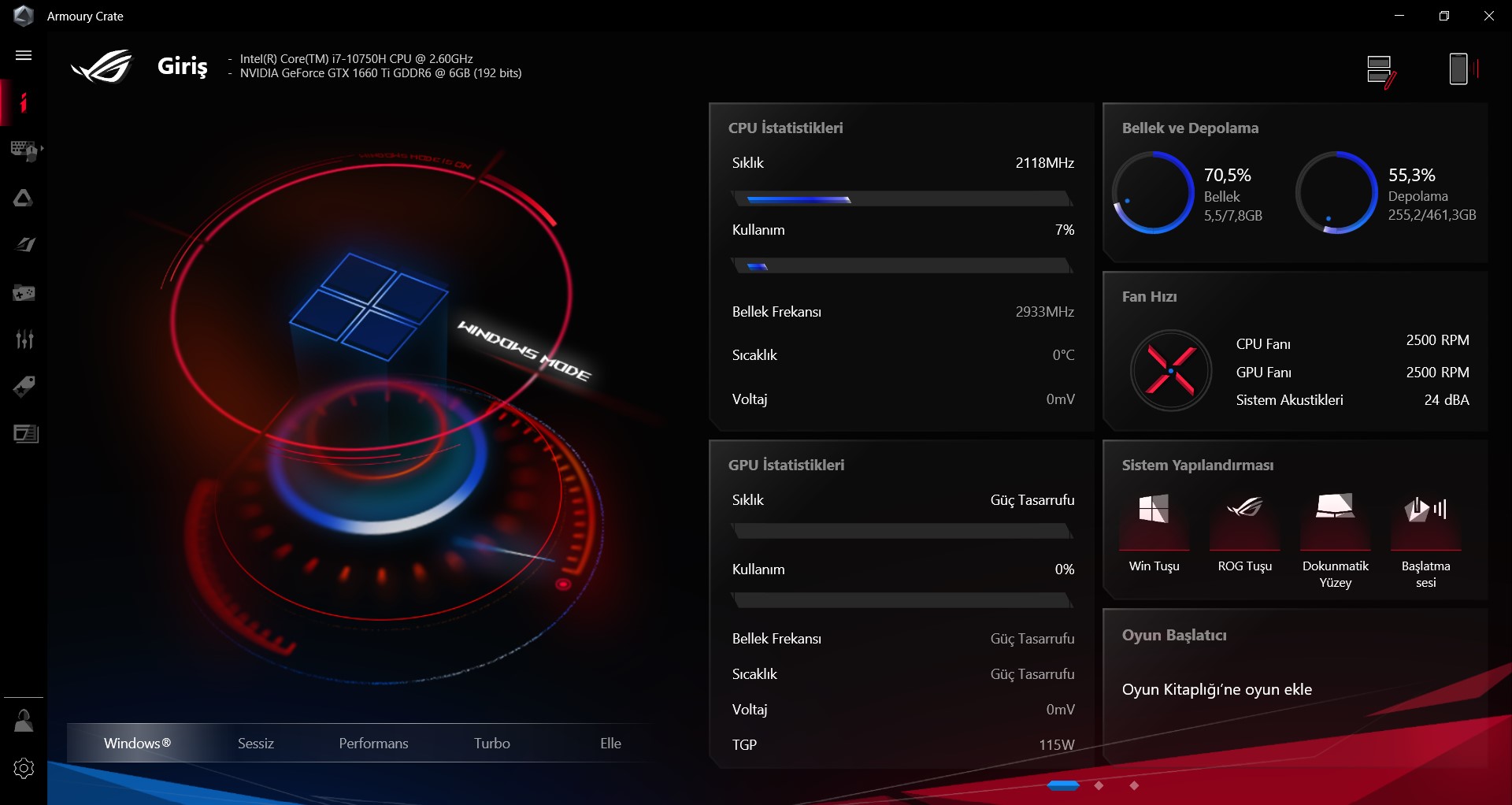Open the Featured deals tag icon
Image resolution: width=1512 pixels, height=805 pixels.
(24, 387)
